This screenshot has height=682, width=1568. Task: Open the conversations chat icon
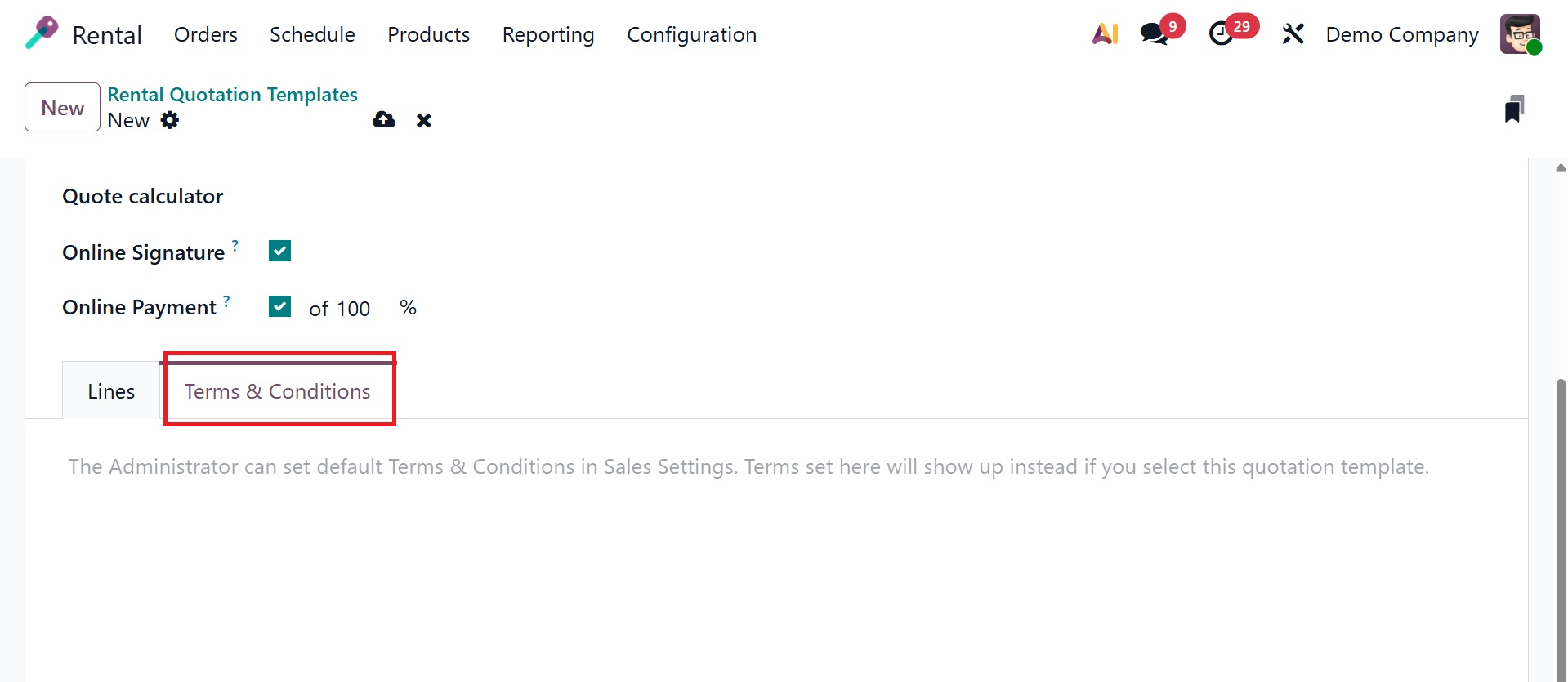1154,33
